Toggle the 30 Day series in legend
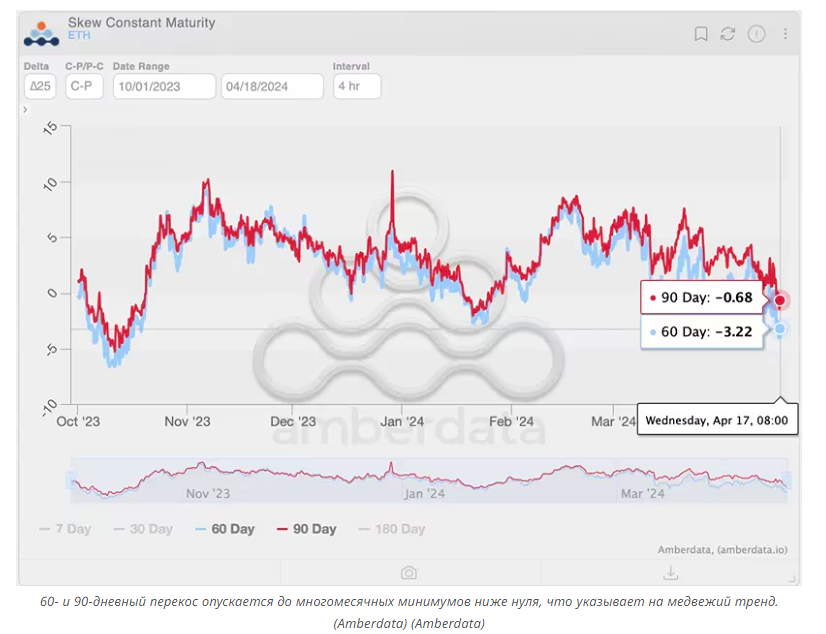 (x=143, y=529)
